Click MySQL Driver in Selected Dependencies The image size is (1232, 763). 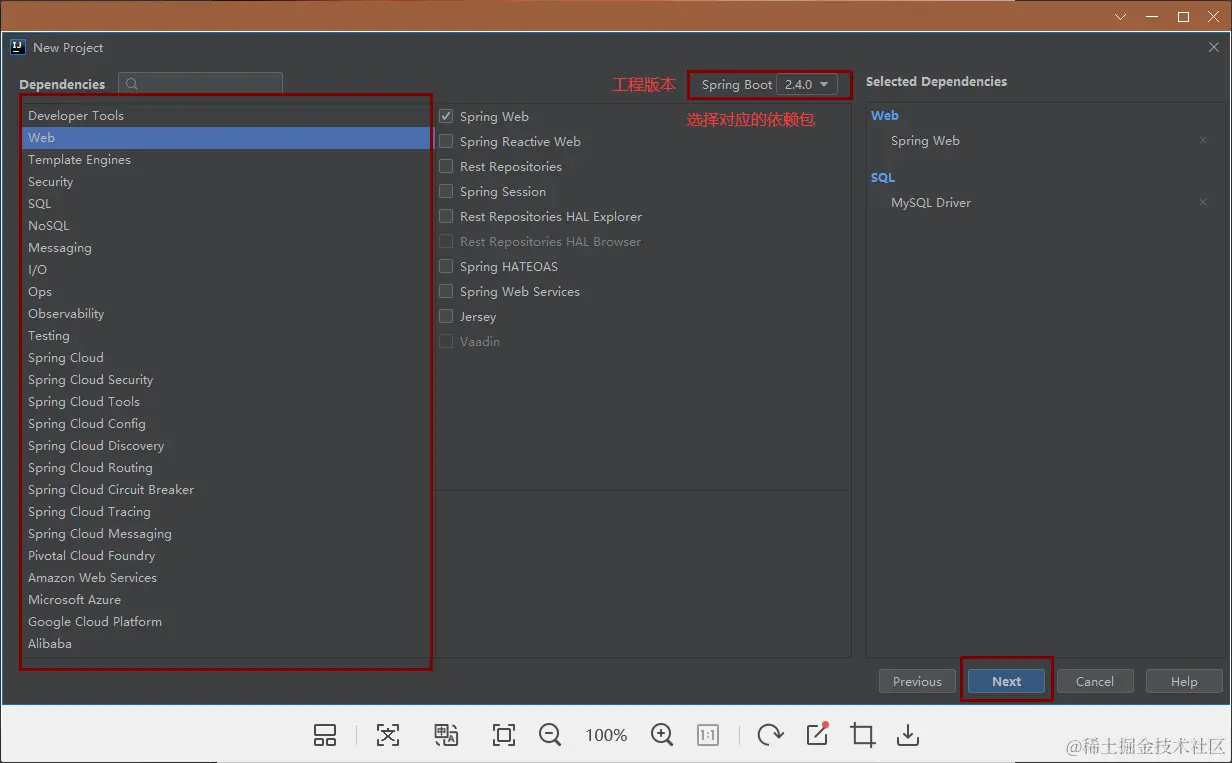click(x=931, y=202)
